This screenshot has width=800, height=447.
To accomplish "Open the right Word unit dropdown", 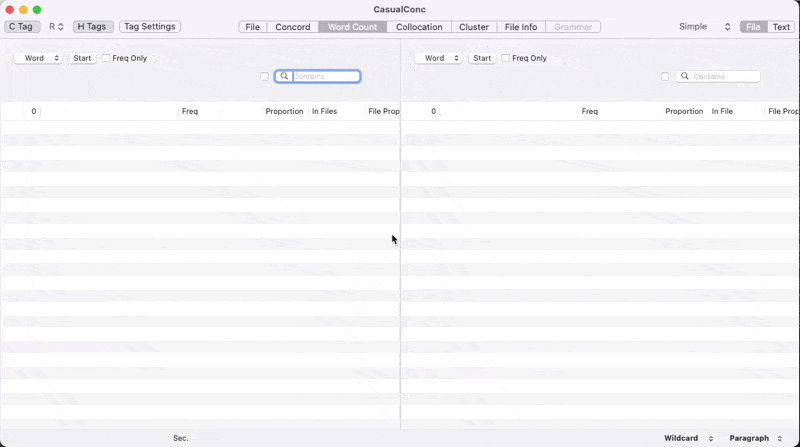I will 438,58.
